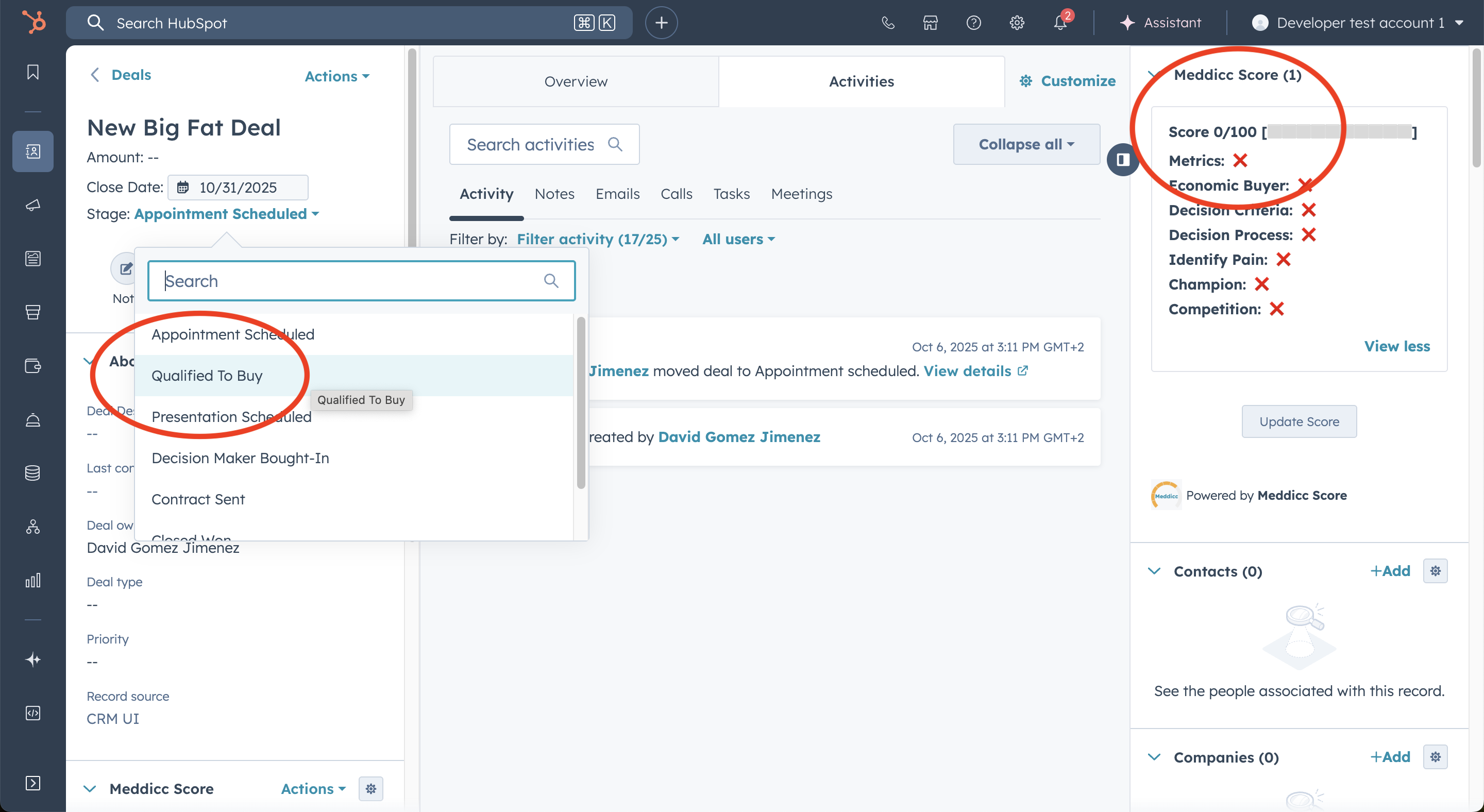Collapse the Contacts (0) section
1484x812 pixels.
tap(1154, 571)
